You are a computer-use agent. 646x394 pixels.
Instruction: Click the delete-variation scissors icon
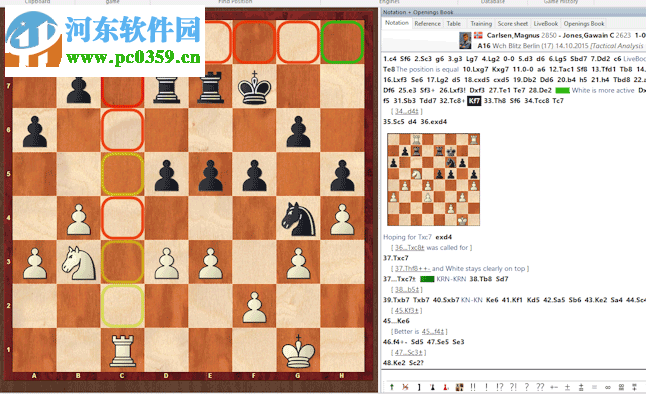405,387
